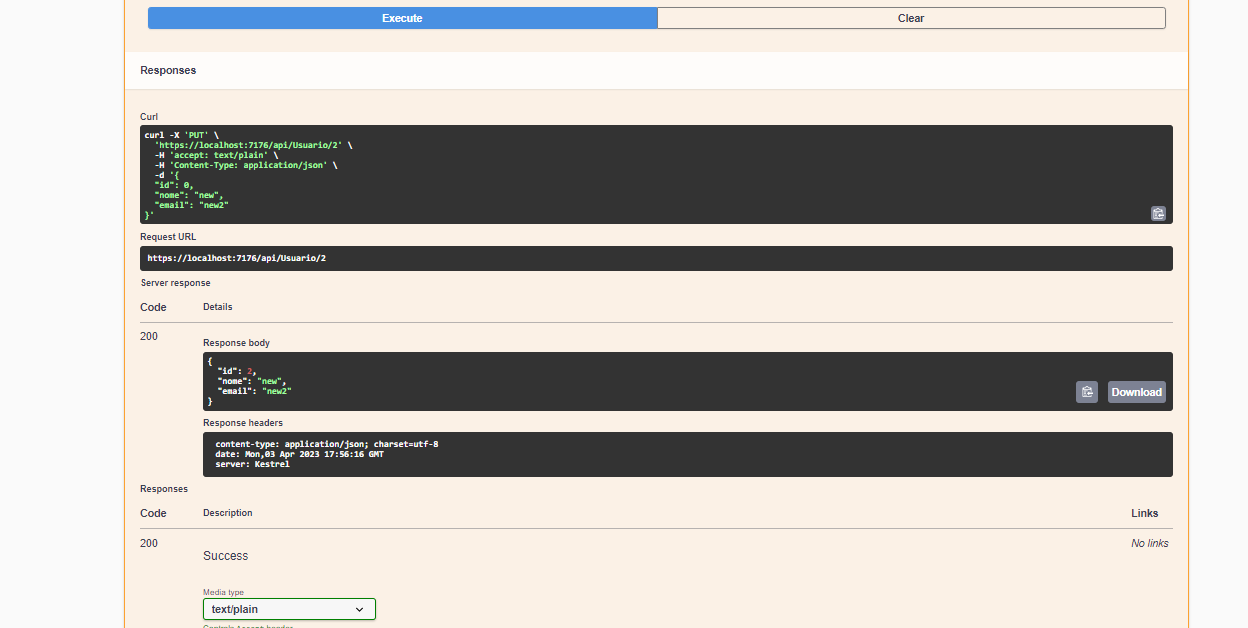The image size is (1248, 628).
Task: Click the "Links" column header
Action: tap(1145, 513)
